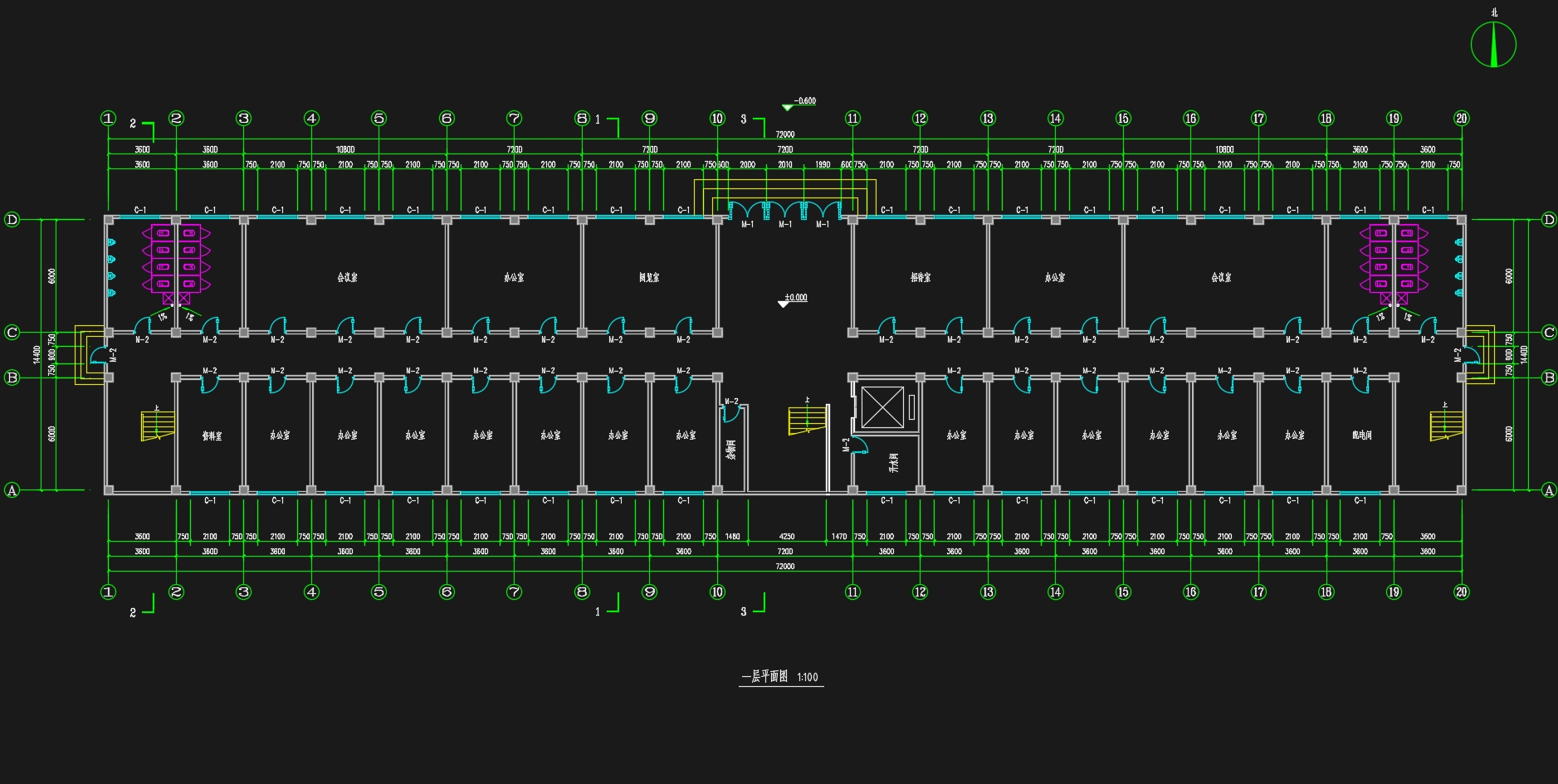Select the 2010 dimension above main entrance
Viewport: 1558px width, 784px height.
785,165
